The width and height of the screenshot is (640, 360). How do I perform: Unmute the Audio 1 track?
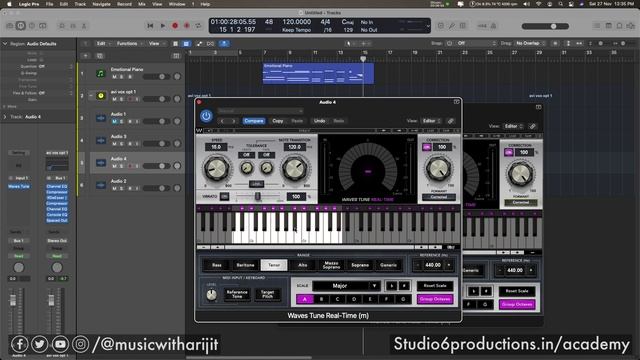pos(114,121)
